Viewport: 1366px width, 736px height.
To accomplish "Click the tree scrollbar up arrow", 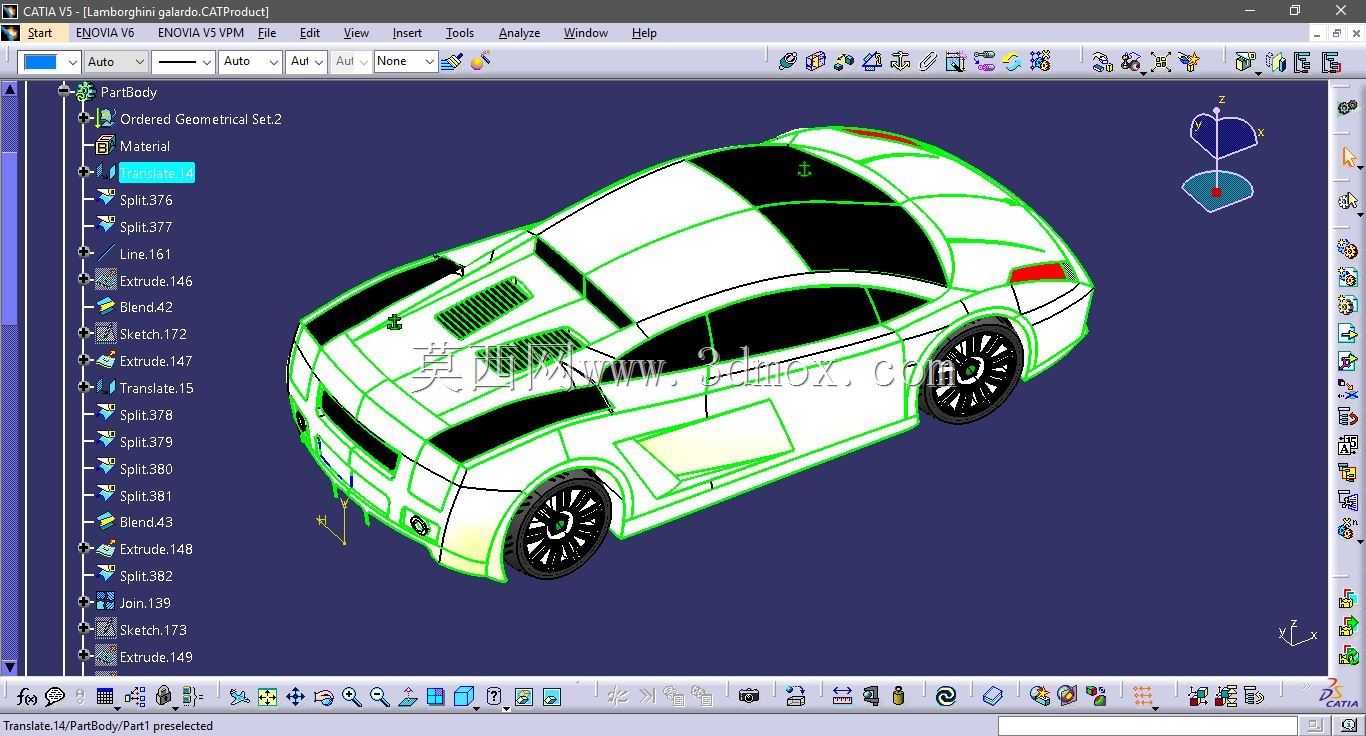I will pyautogui.click(x=10, y=89).
